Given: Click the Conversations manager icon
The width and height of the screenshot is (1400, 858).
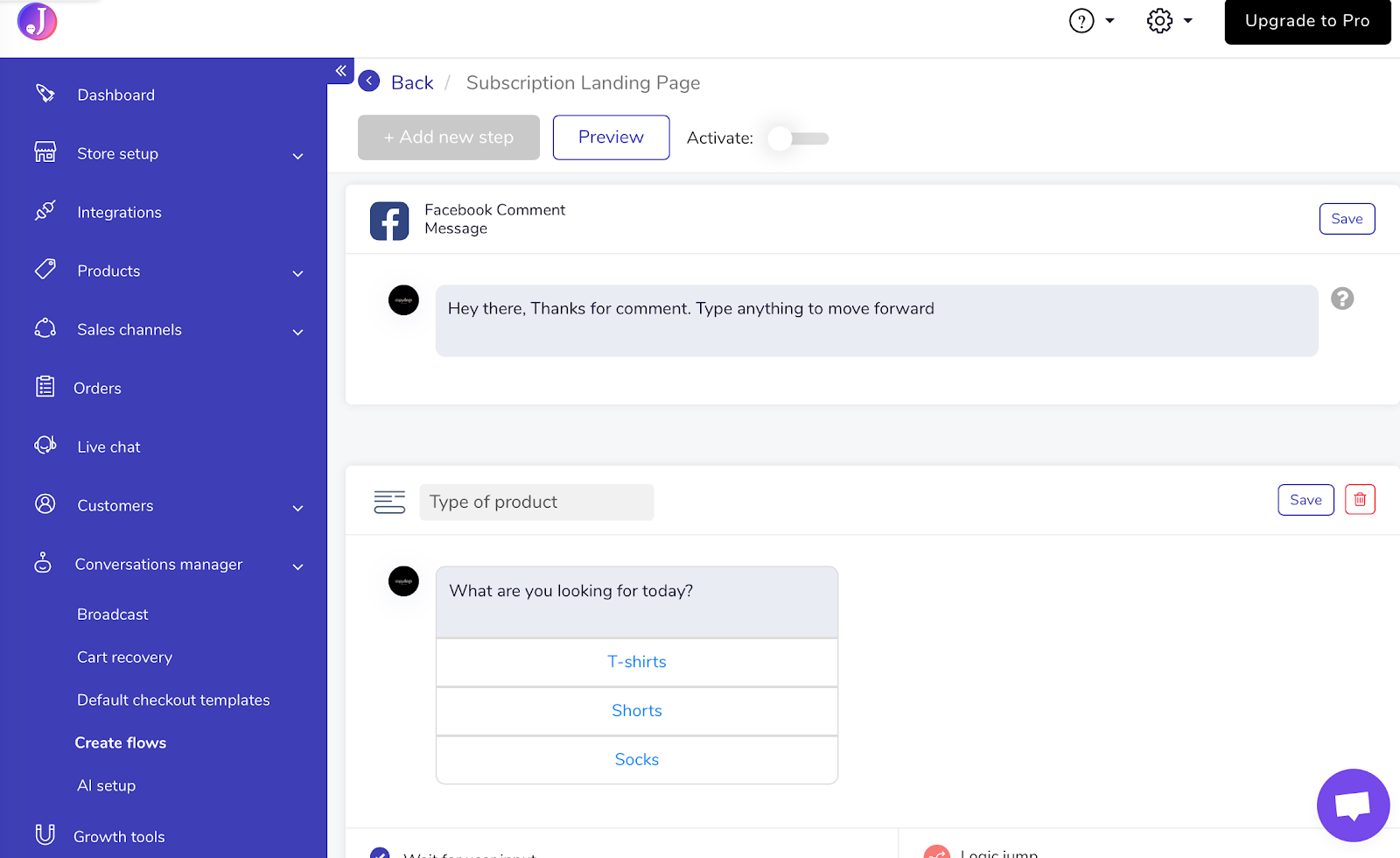Looking at the screenshot, I should (x=43, y=563).
